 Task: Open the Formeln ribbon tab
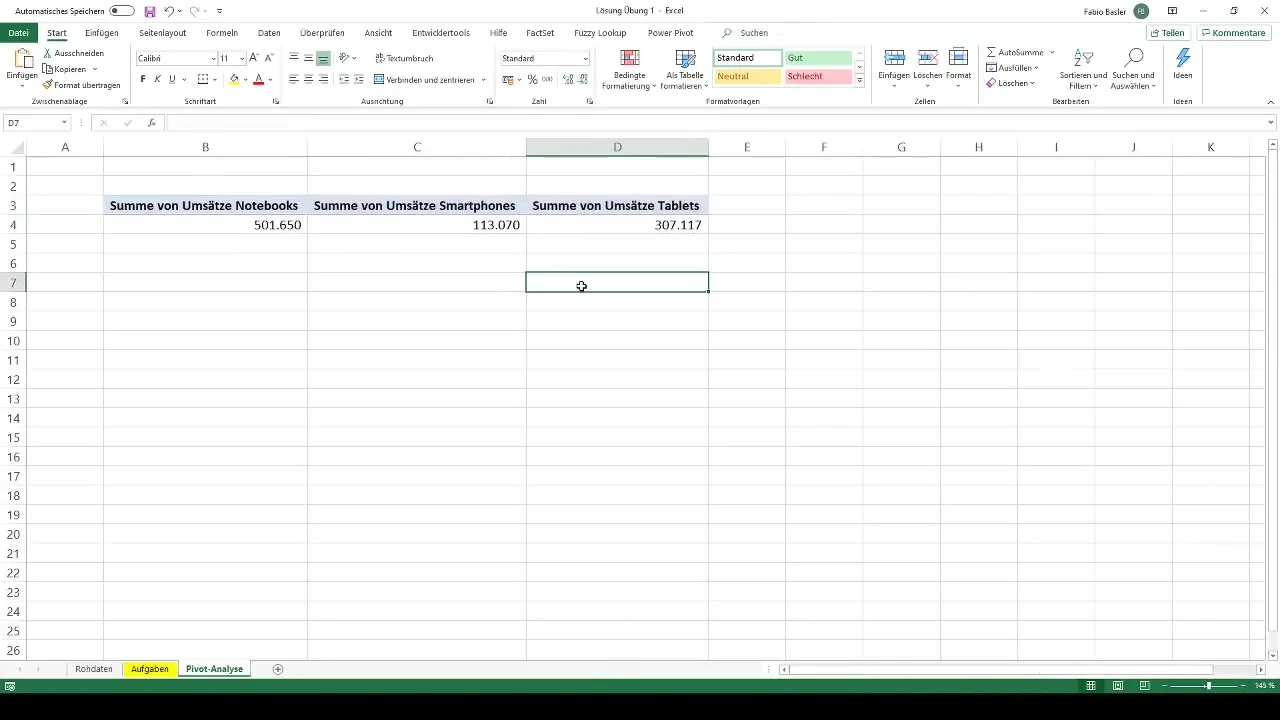[x=222, y=33]
